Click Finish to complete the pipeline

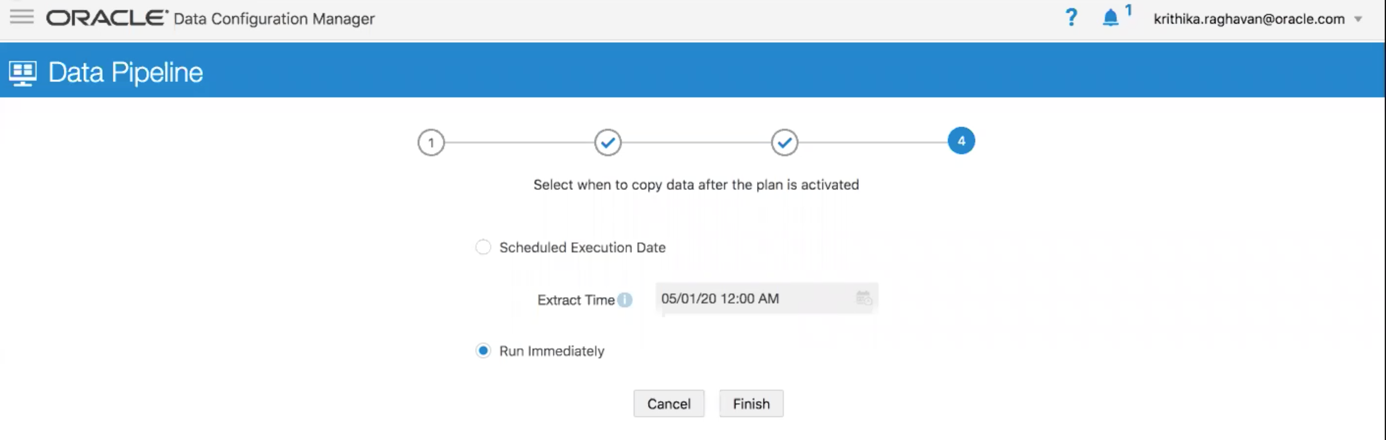(751, 404)
